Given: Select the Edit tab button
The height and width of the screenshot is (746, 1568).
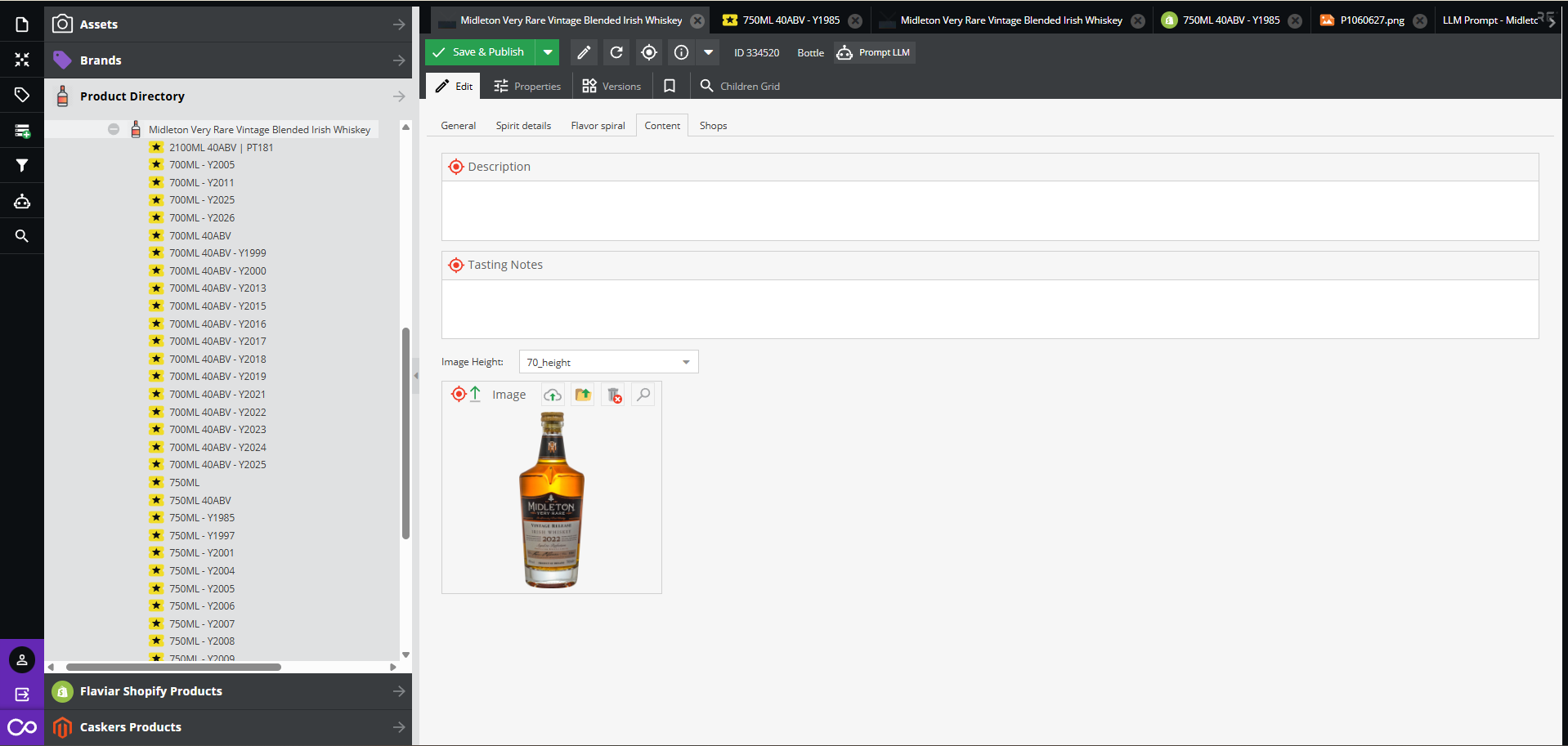Looking at the screenshot, I should [454, 86].
